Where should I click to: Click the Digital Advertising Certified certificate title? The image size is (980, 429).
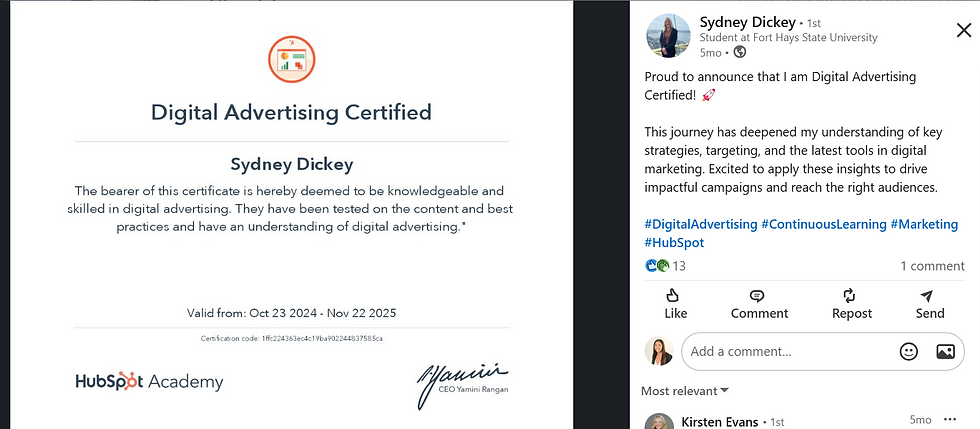[x=291, y=113]
